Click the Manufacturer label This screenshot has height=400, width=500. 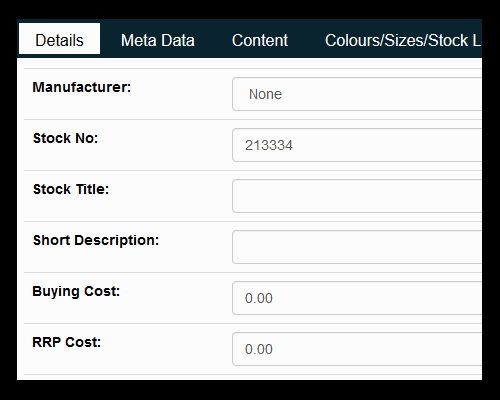(82, 87)
